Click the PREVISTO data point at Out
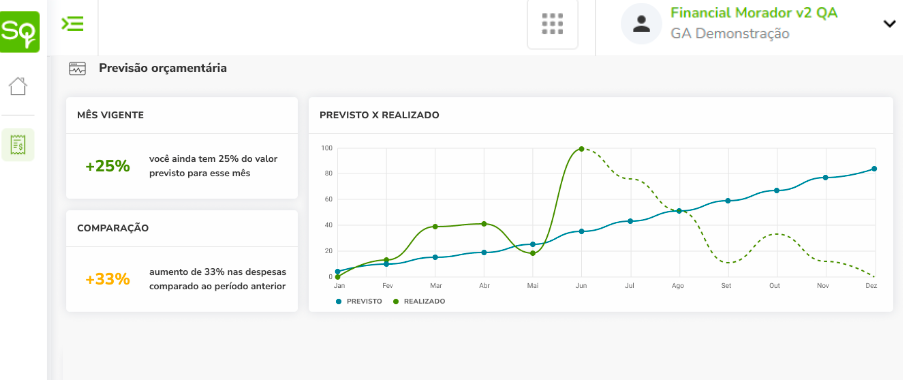 coord(776,190)
